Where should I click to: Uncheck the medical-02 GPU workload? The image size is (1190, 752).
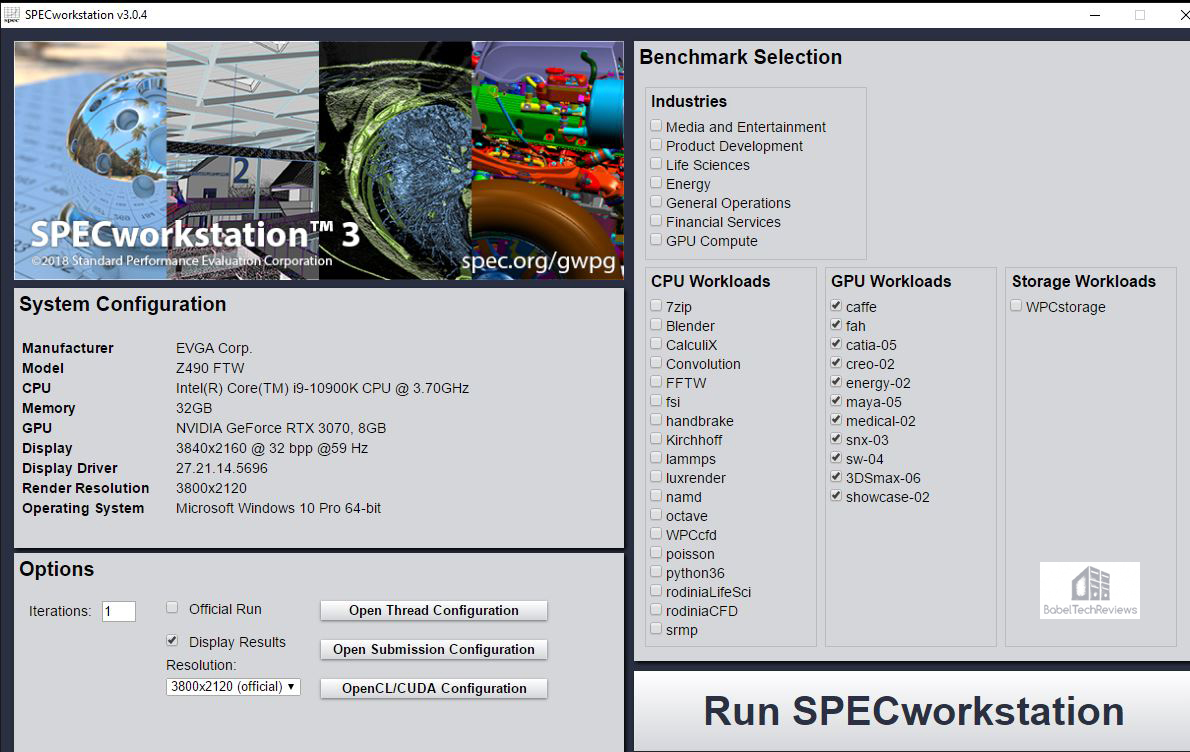tap(836, 420)
